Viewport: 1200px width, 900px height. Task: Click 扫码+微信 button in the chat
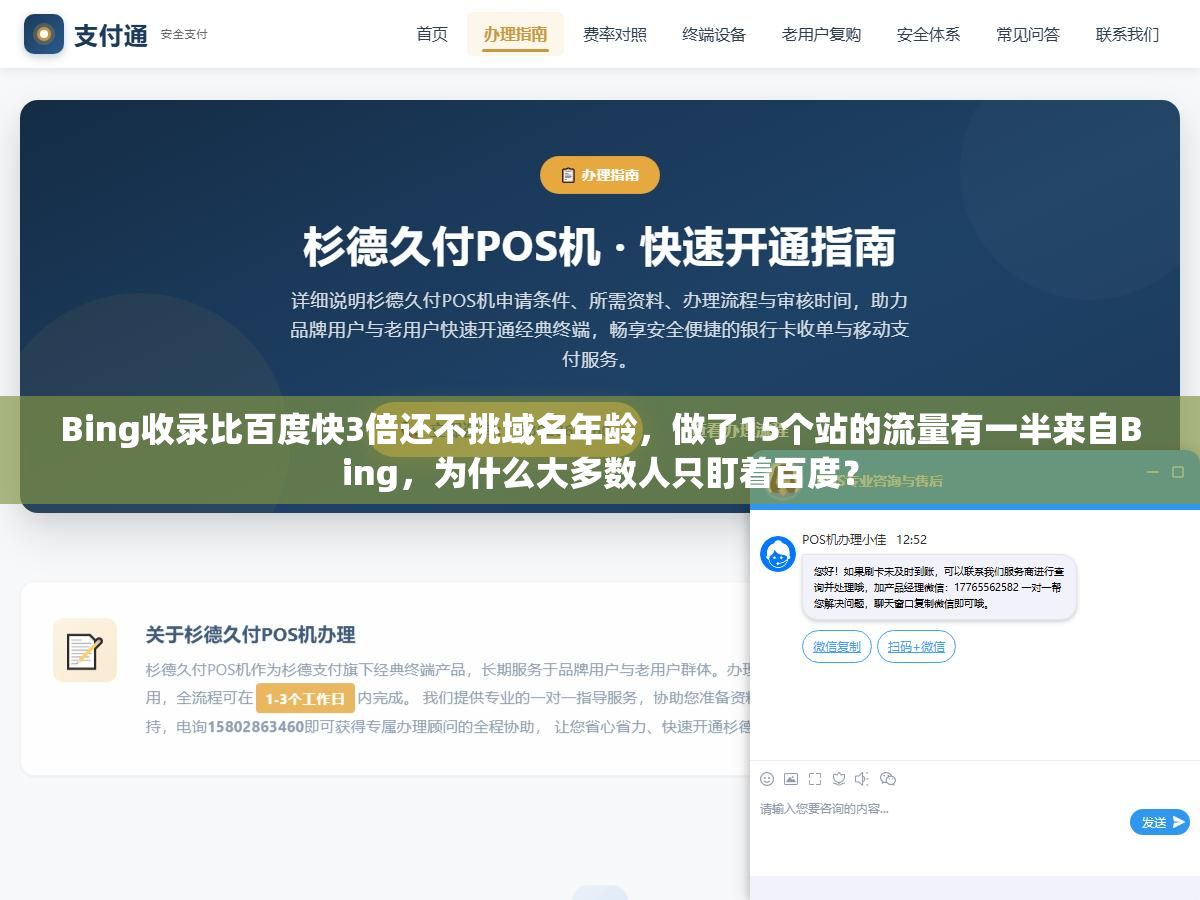(916, 647)
